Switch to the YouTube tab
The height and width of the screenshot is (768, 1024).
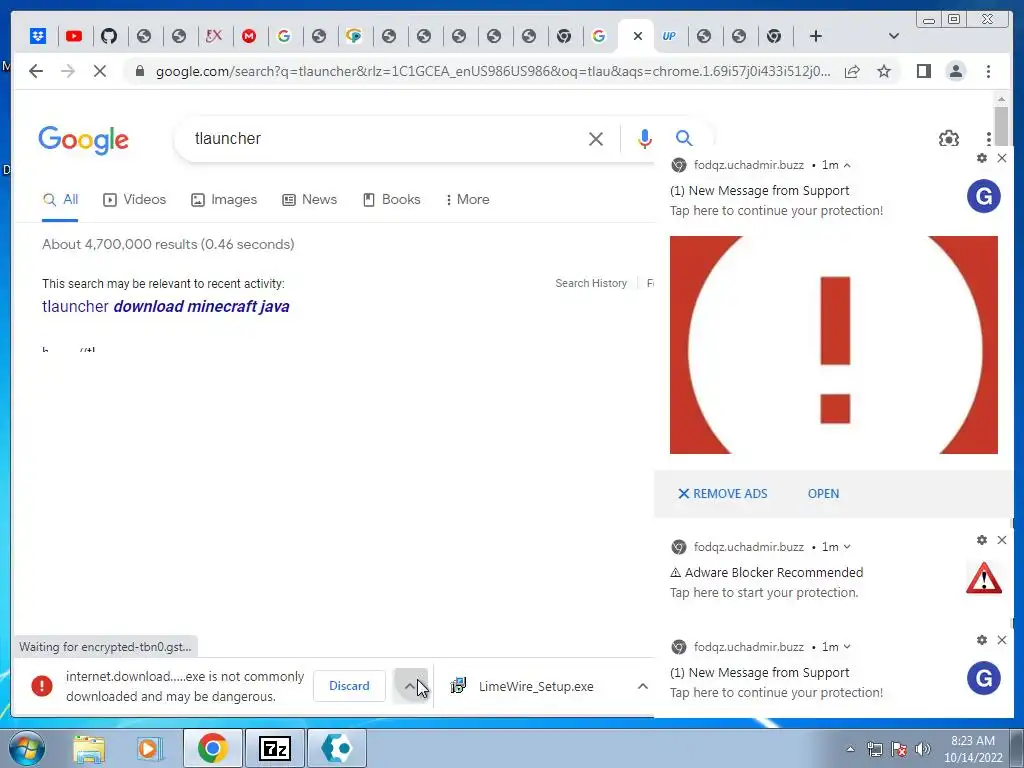pos(74,36)
